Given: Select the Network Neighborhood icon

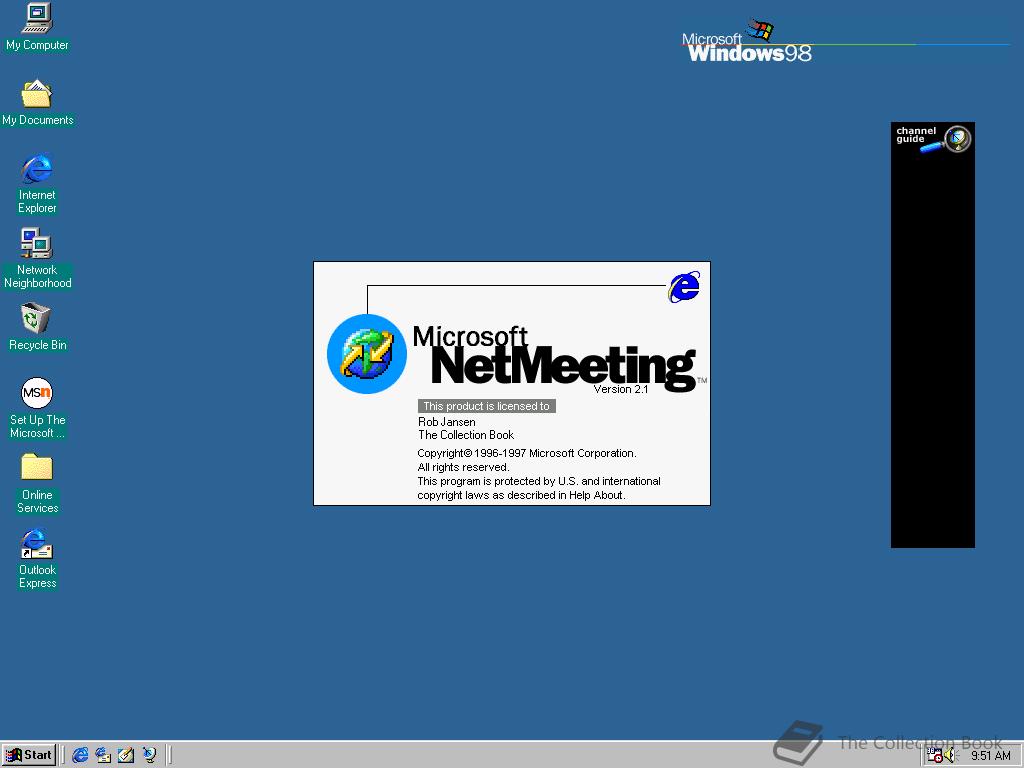Looking at the screenshot, I should click(37, 259).
